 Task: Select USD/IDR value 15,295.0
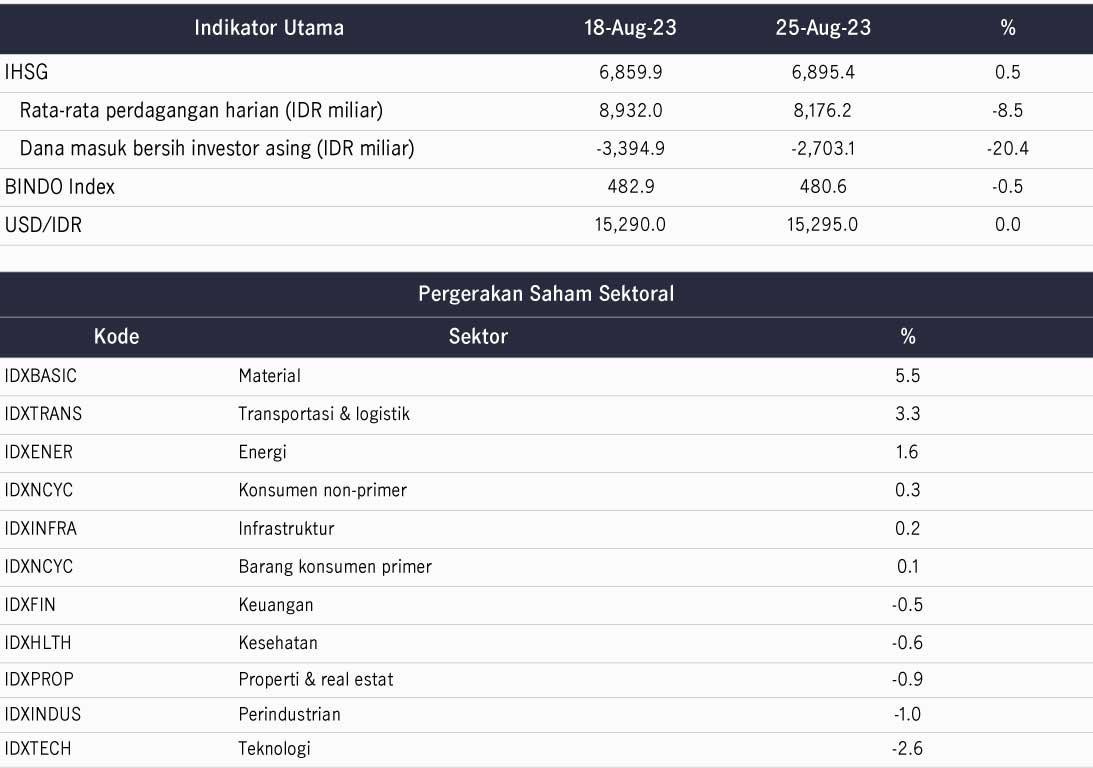(823, 224)
